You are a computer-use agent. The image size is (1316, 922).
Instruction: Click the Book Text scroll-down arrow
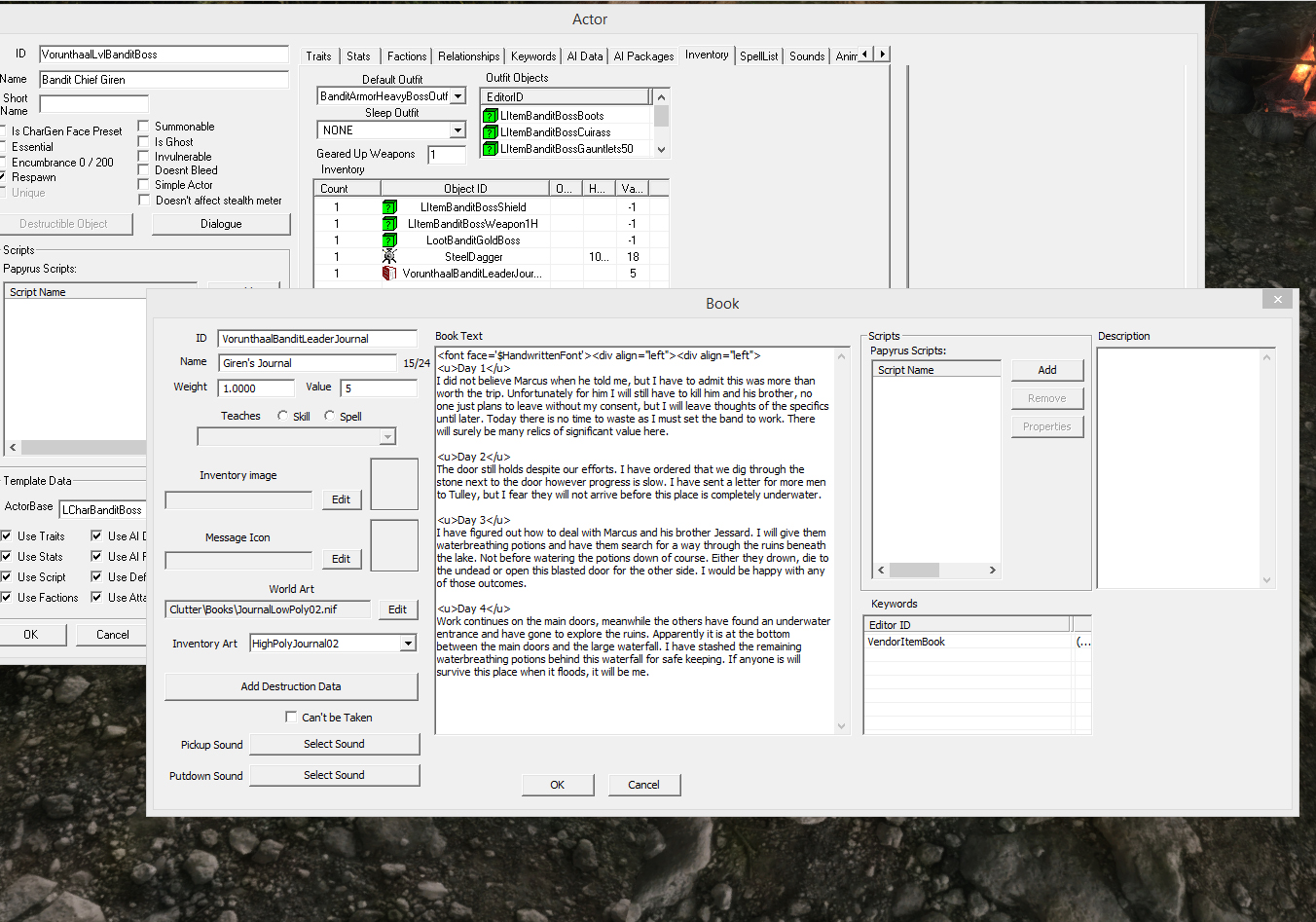(x=842, y=726)
